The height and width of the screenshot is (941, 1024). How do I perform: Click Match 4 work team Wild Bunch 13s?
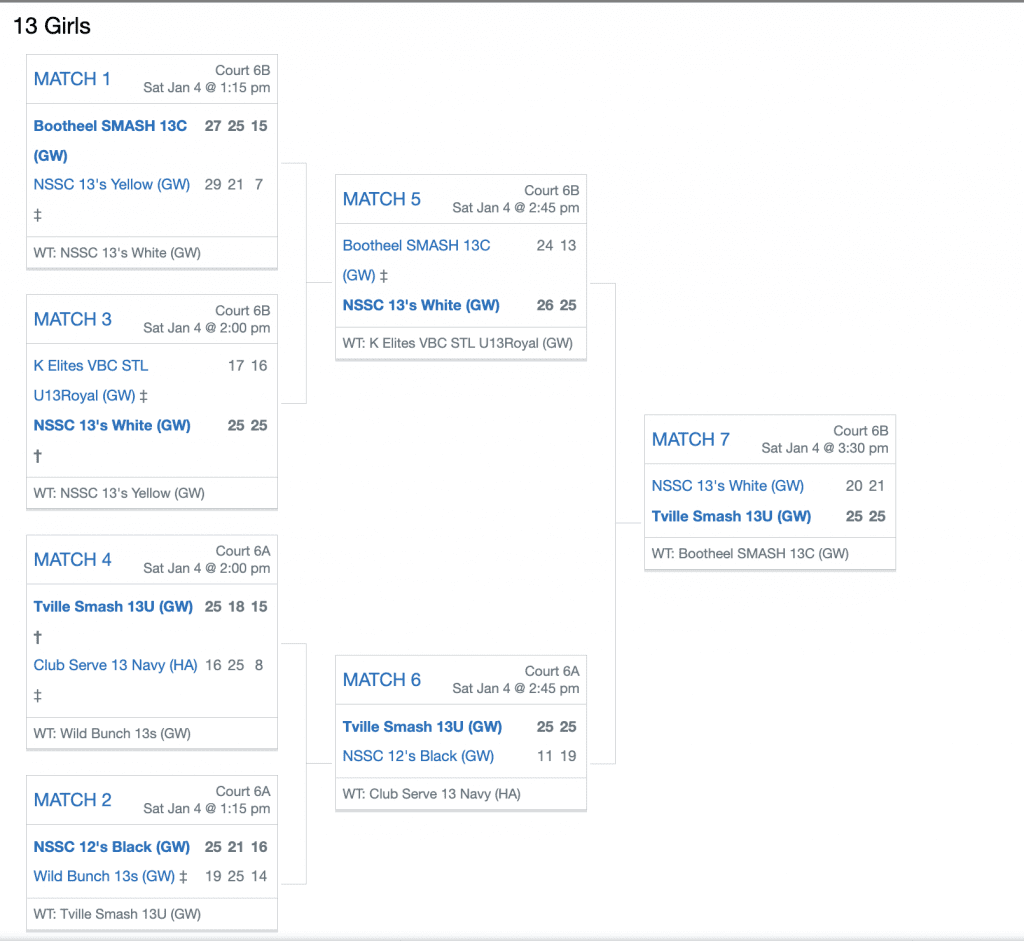coord(112,733)
